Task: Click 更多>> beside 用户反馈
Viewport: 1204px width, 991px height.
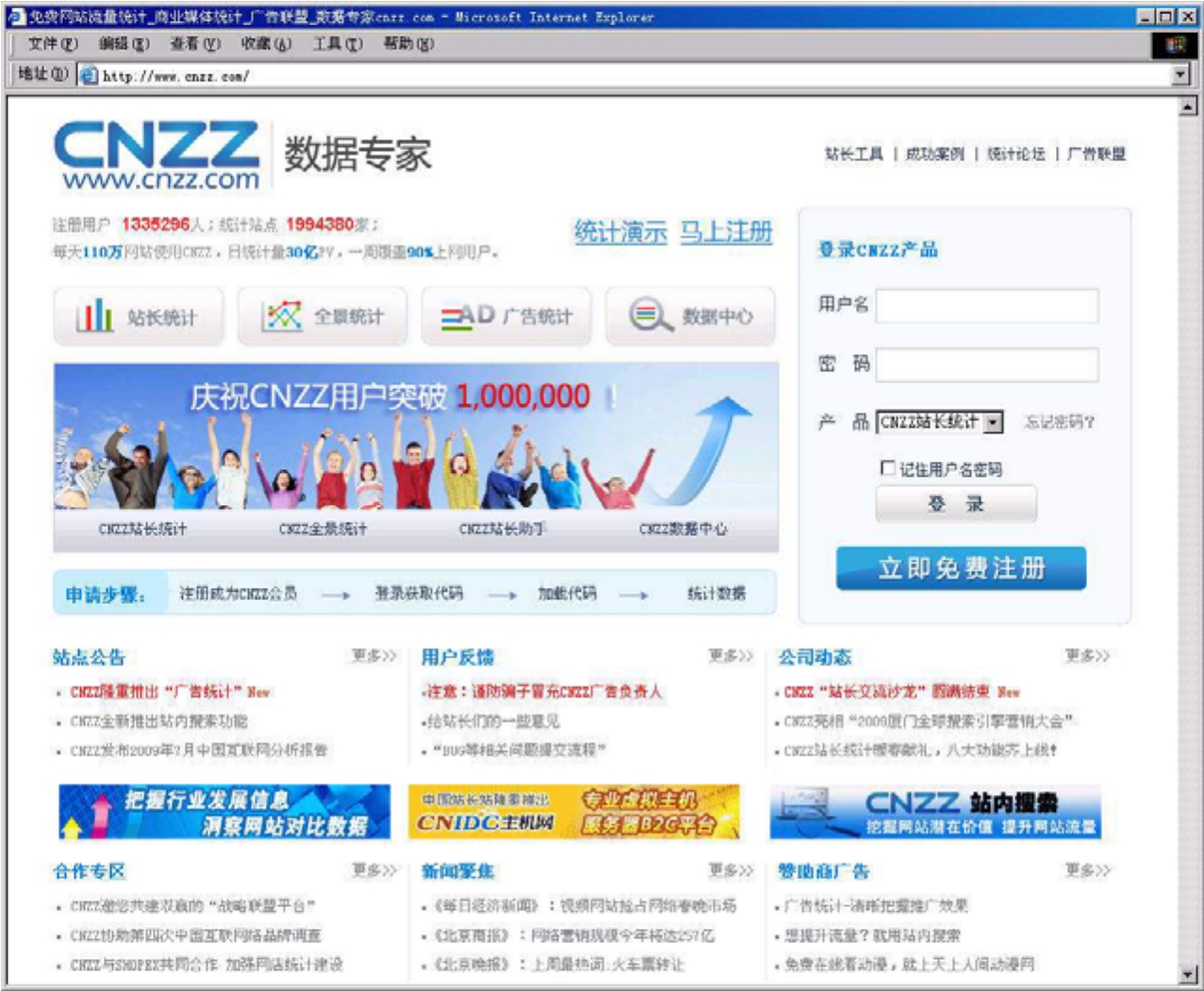Action: pyautogui.click(x=731, y=656)
